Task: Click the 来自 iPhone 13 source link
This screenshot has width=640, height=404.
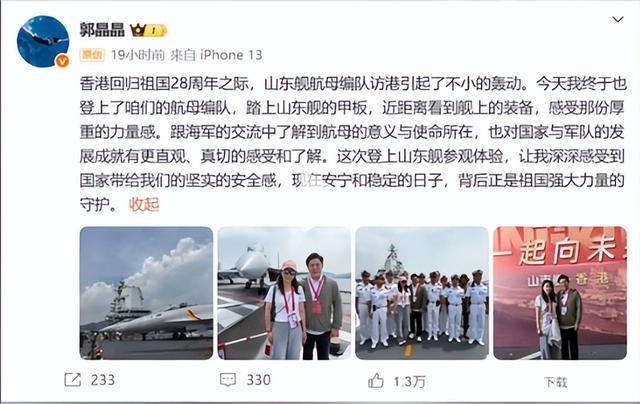Action: (x=216, y=55)
